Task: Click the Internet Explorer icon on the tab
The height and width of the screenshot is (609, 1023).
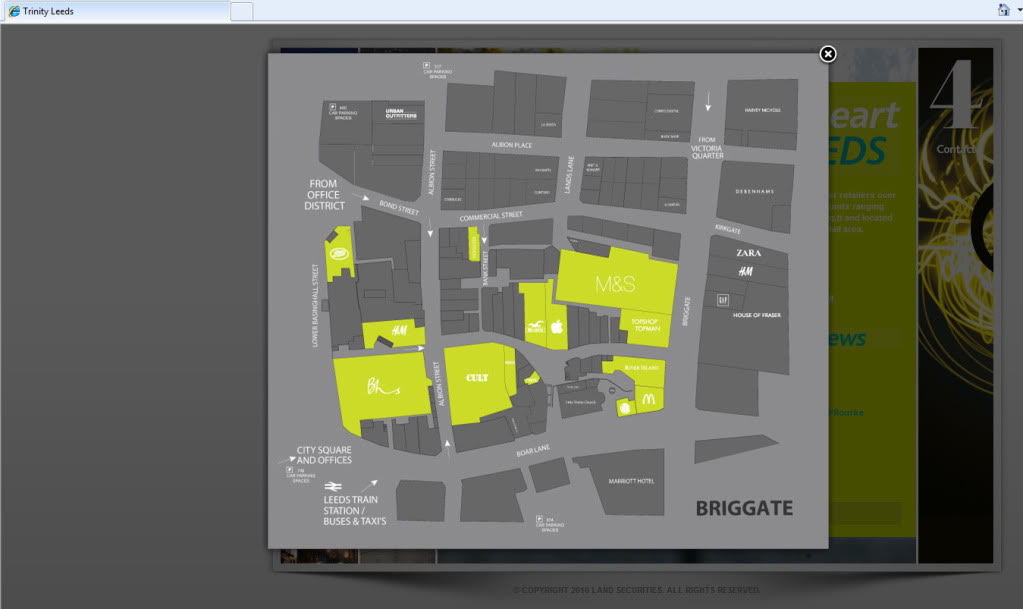Action: coord(14,11)
